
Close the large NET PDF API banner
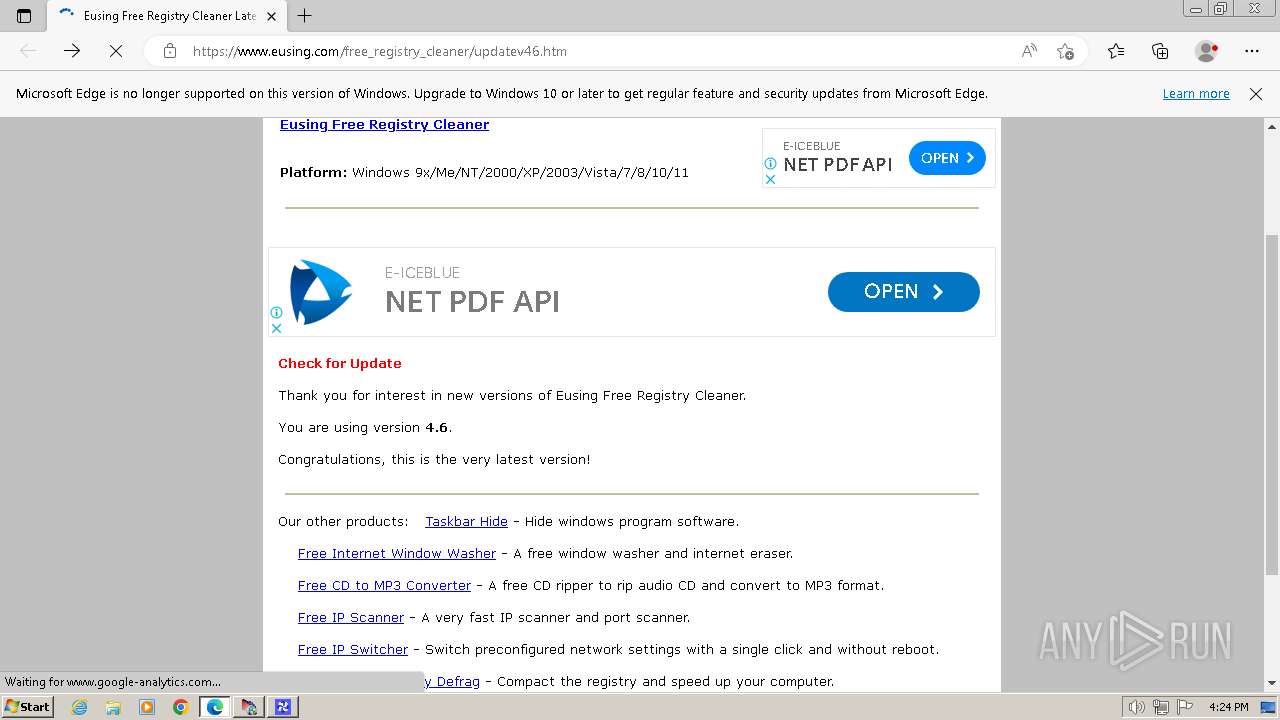tap(276, 328)
